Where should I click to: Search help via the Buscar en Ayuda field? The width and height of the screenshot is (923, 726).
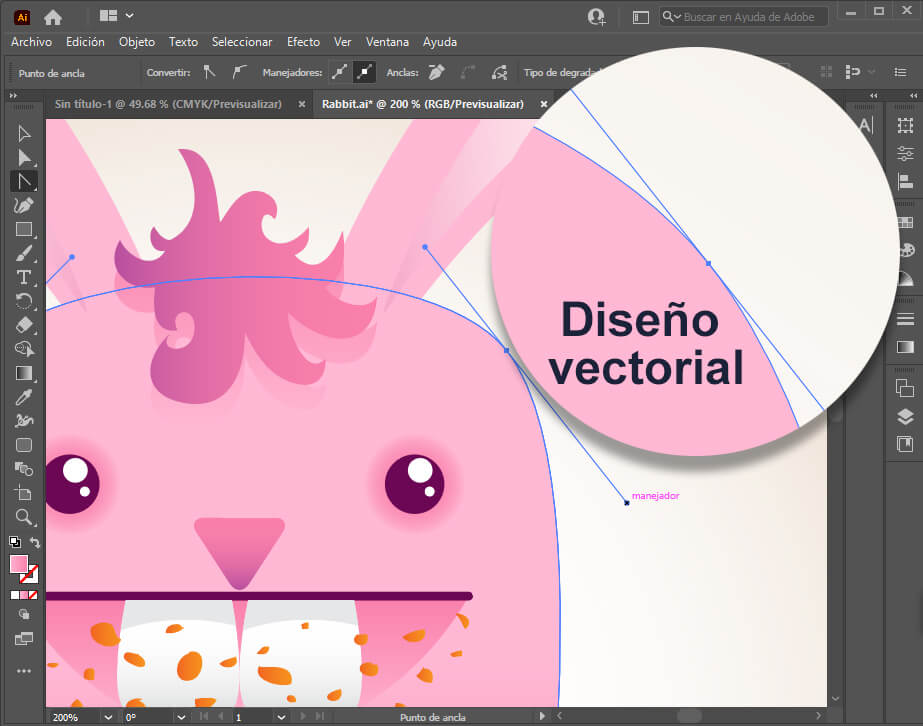point(745,16)
